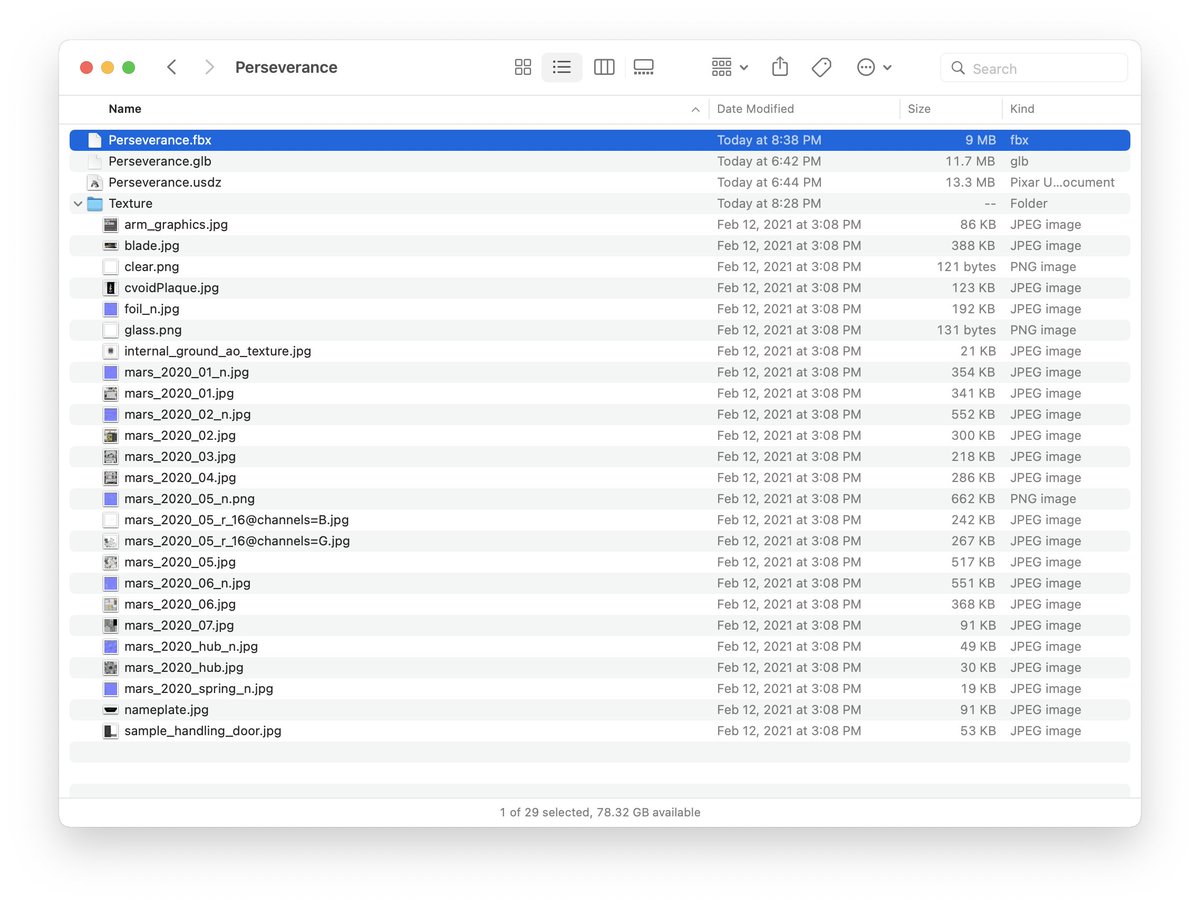Click the mars_2020_01_n.jpg thumbnail icon
The image size is (1200, 905).
tap(111, 372)
